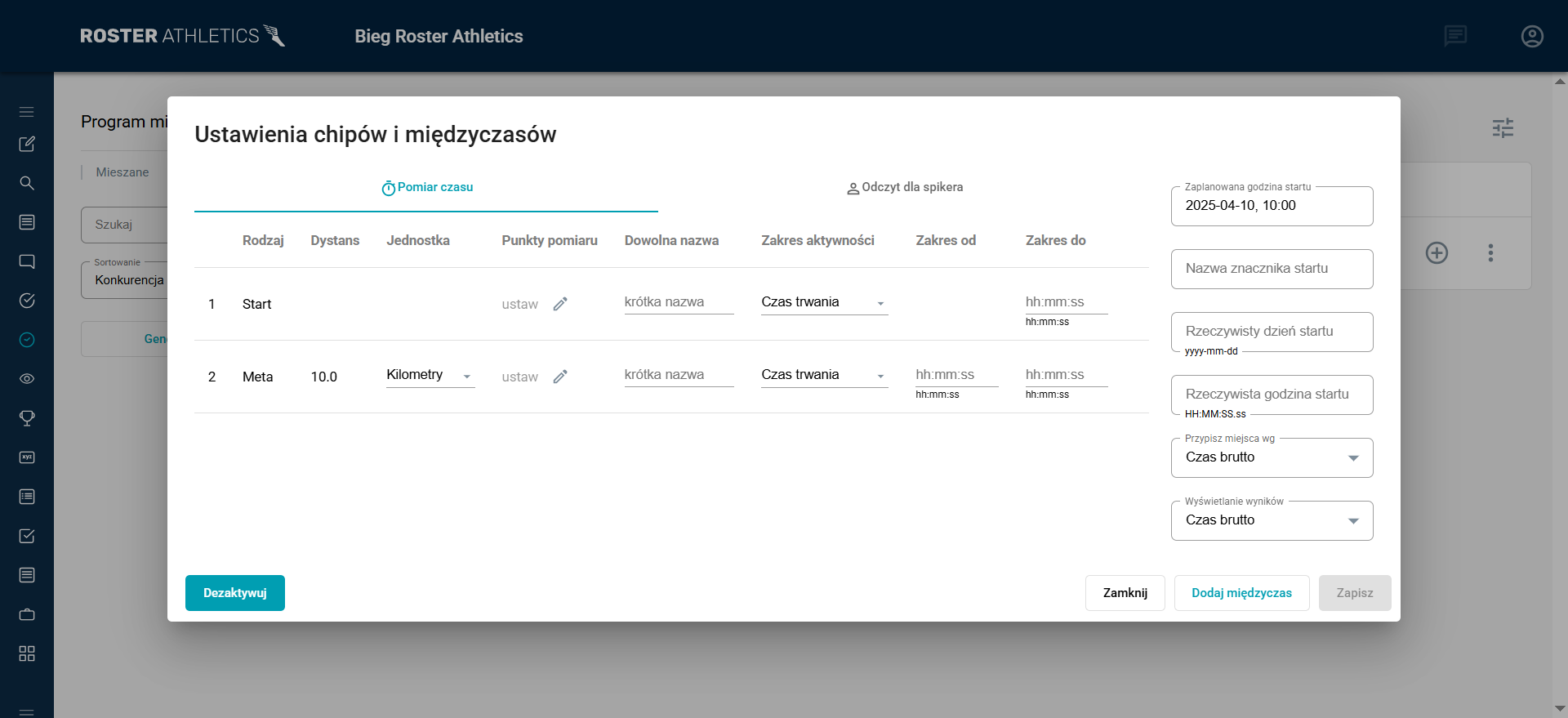
Task: Click the page scrollbar up arrow
Action: coord(1560,82)
